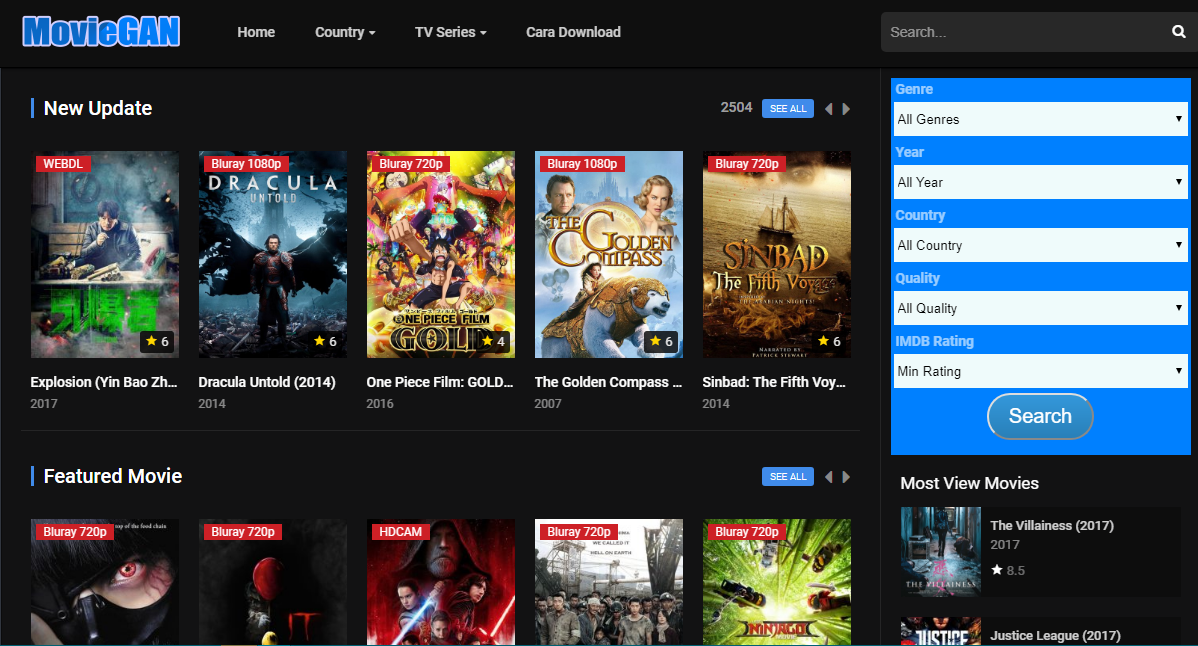Open the Quality dropdown (All Quality)
This screenshot has width=1198, height=646.
click(1041, 308)
